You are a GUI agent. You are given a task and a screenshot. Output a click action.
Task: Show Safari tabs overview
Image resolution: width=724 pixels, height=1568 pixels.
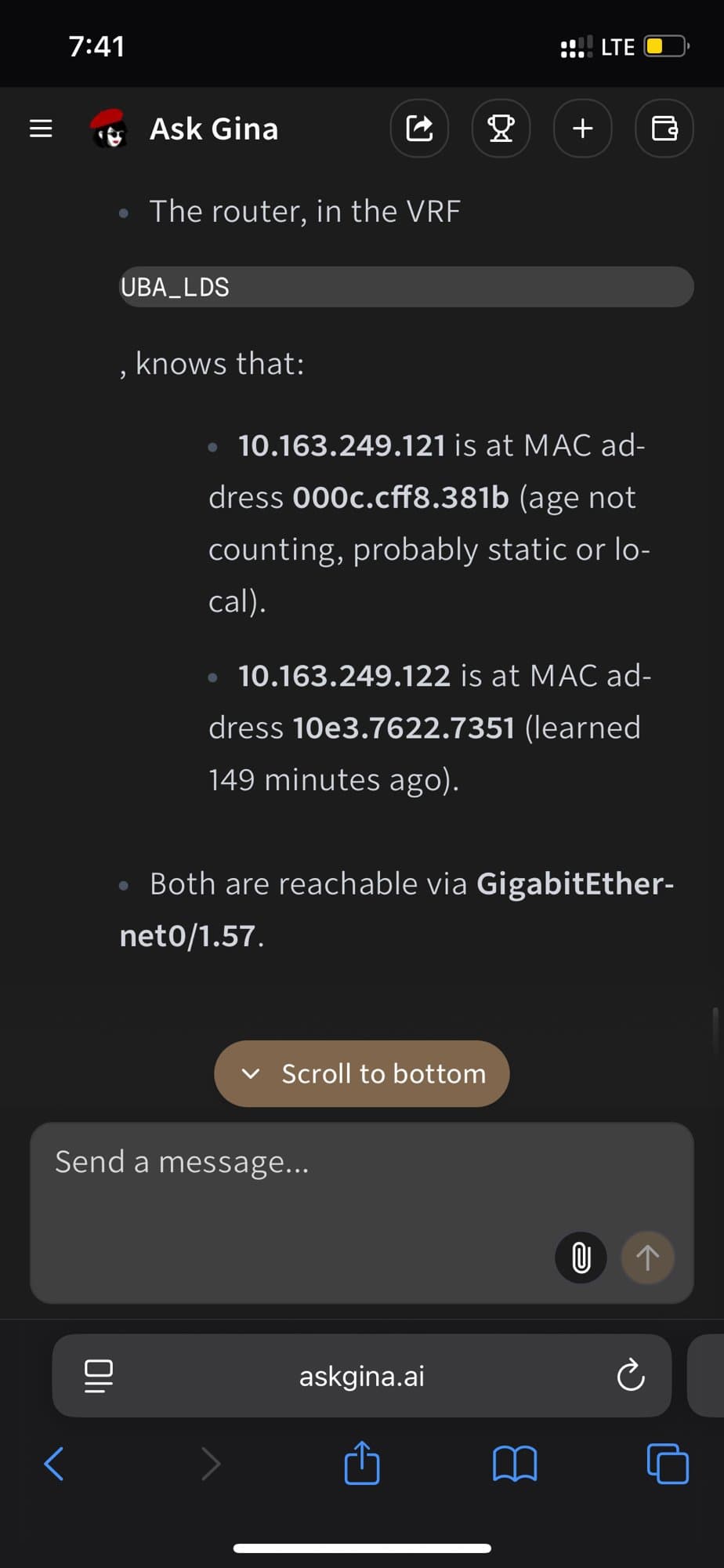point(668,1463)
